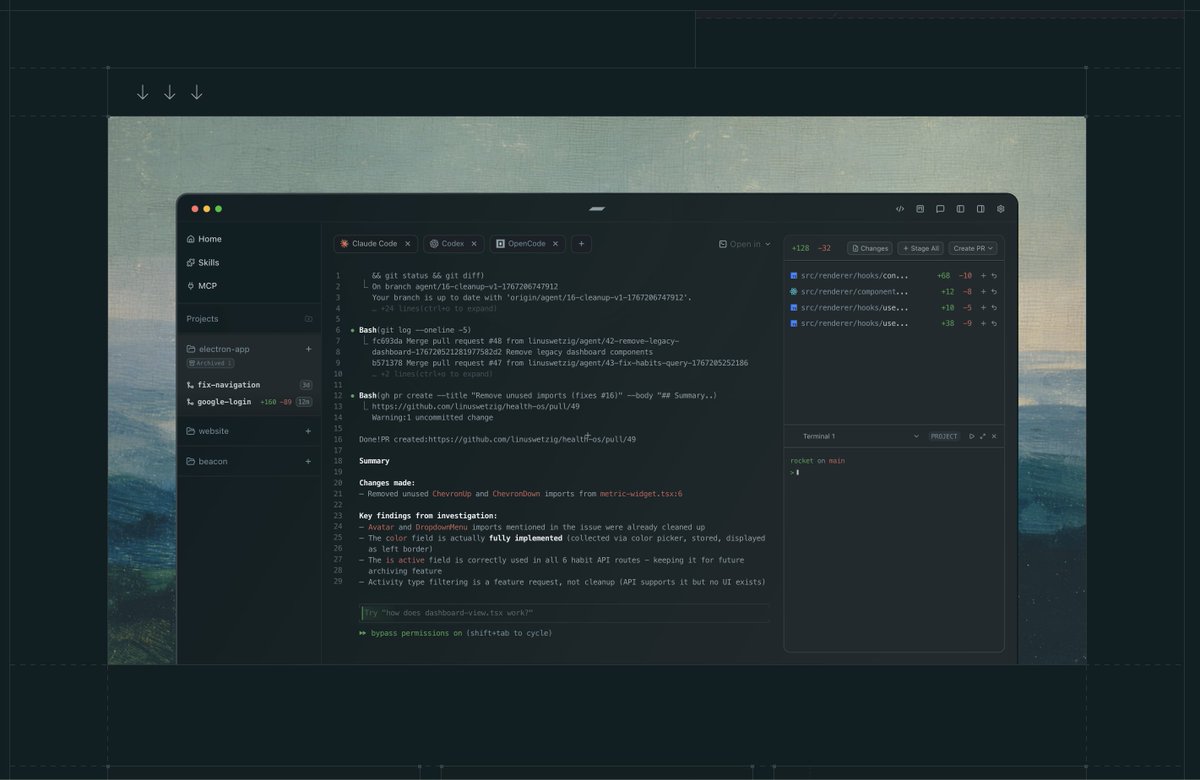The width and height of the screenshot is (1200, 780).
Task: Click 'bypass permissions on' mode text
Action: coord(416,633)
